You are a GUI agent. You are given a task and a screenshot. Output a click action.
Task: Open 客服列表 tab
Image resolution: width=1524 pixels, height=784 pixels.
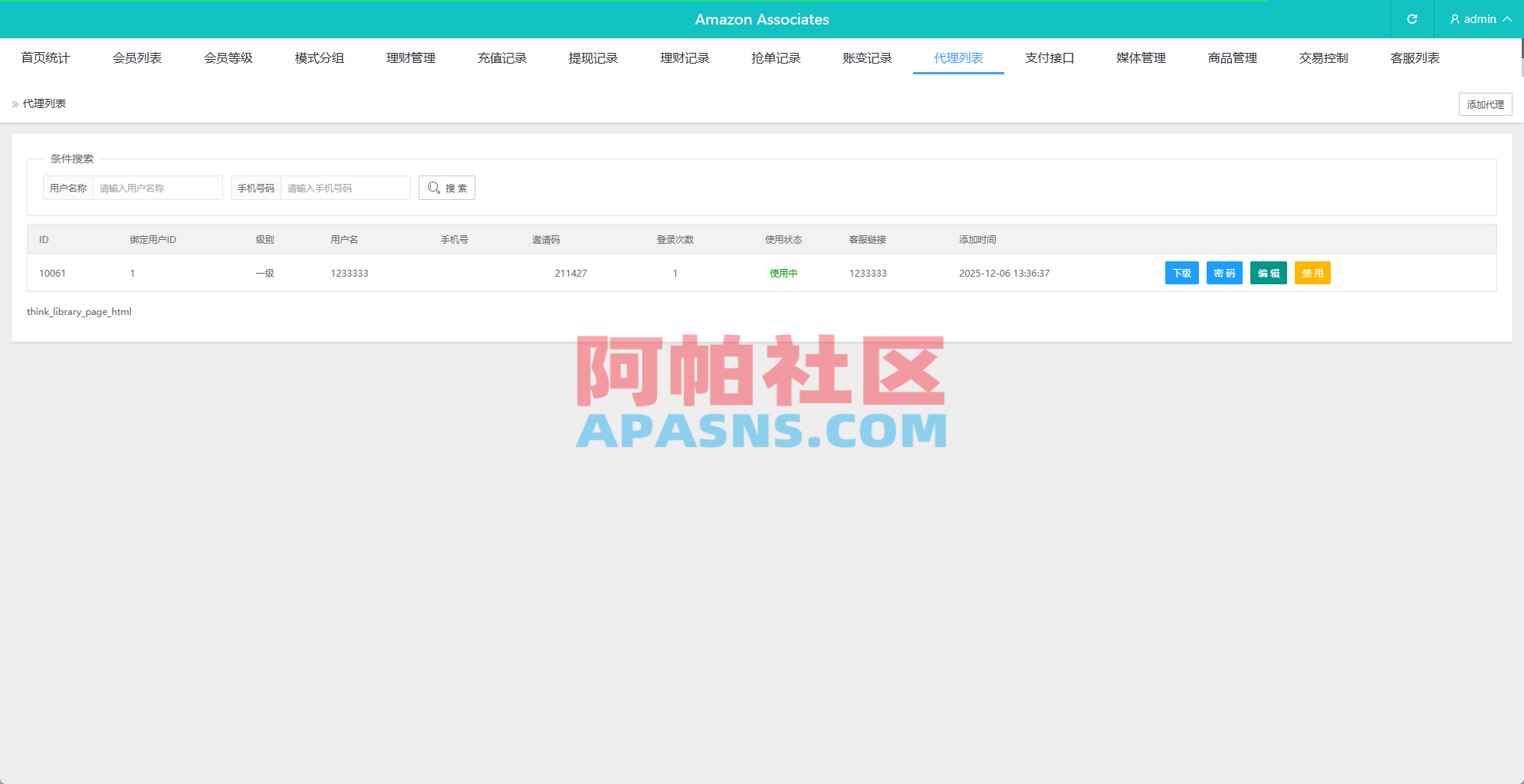pyautogui.click(x=1414, y=58)
